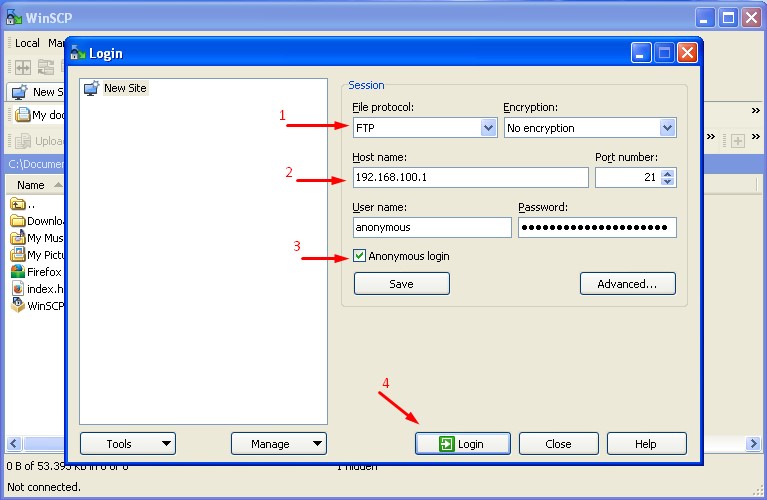Open Advanced session settings
767x500 pixels.
[x=627, y=284]
